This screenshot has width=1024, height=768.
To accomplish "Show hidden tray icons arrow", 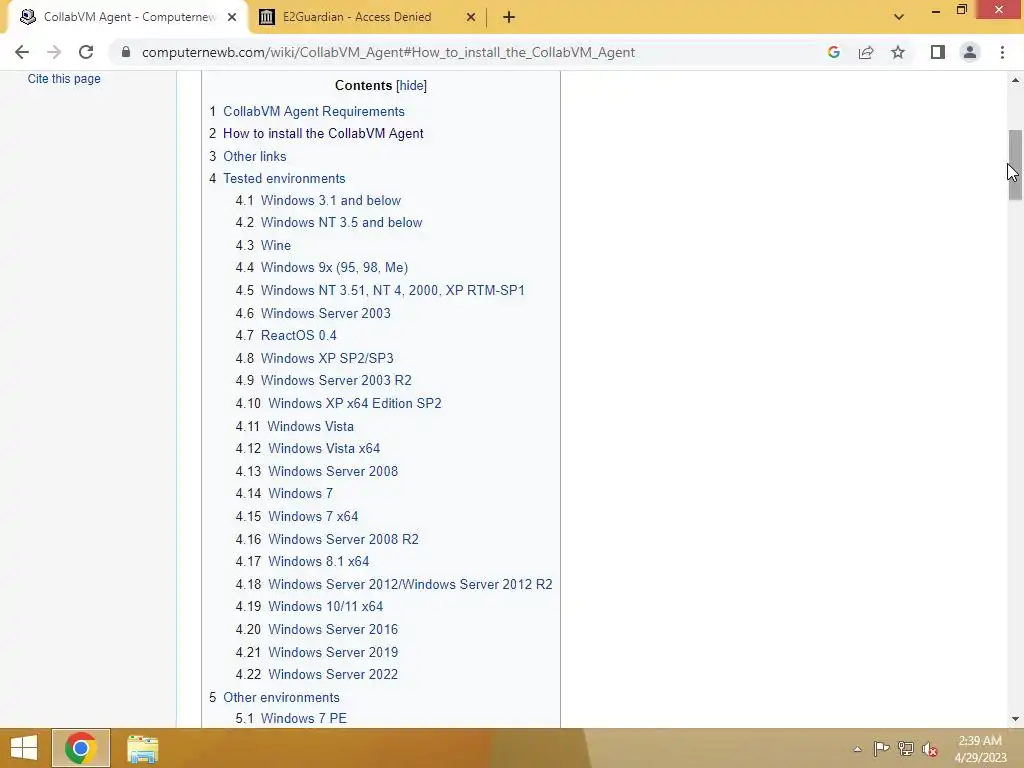I will coord(857,749).
